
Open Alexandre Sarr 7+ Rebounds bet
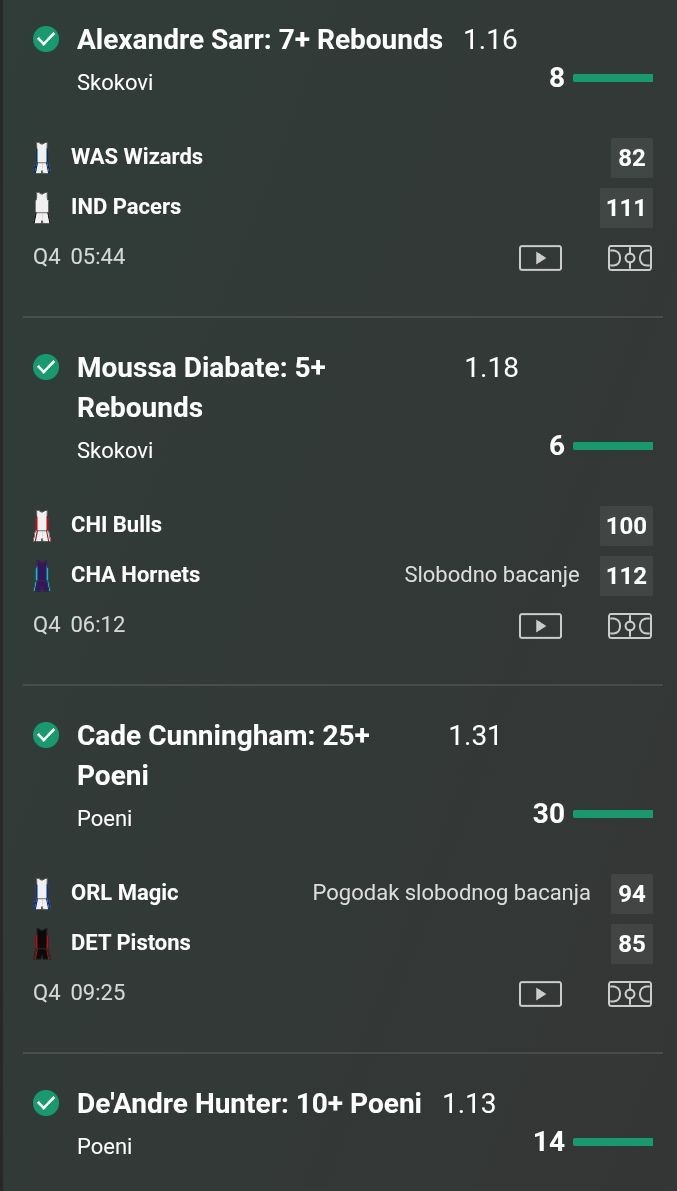click(259, 40)
